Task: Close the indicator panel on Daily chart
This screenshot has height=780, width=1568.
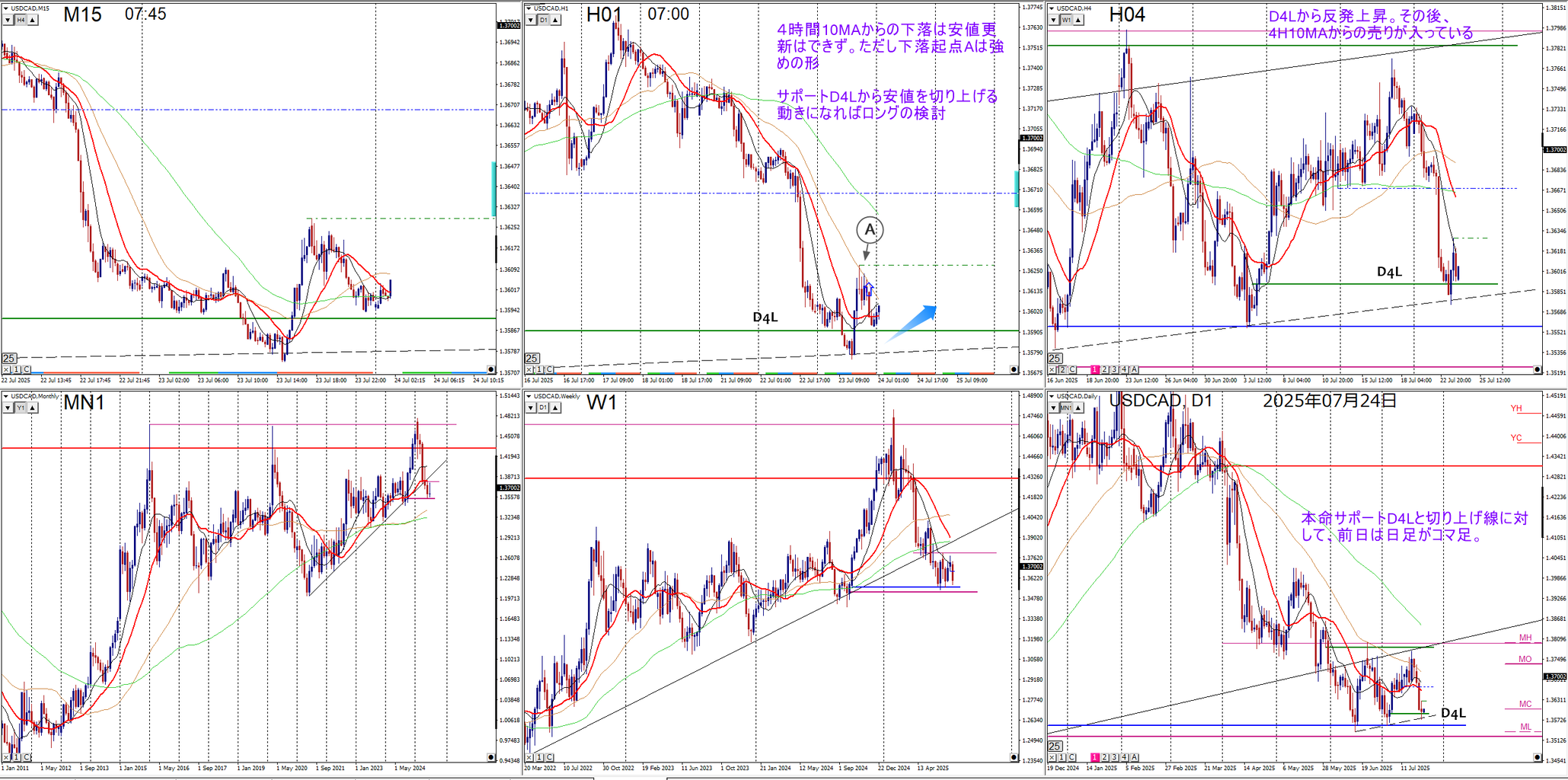Action: click(1052, 757)
